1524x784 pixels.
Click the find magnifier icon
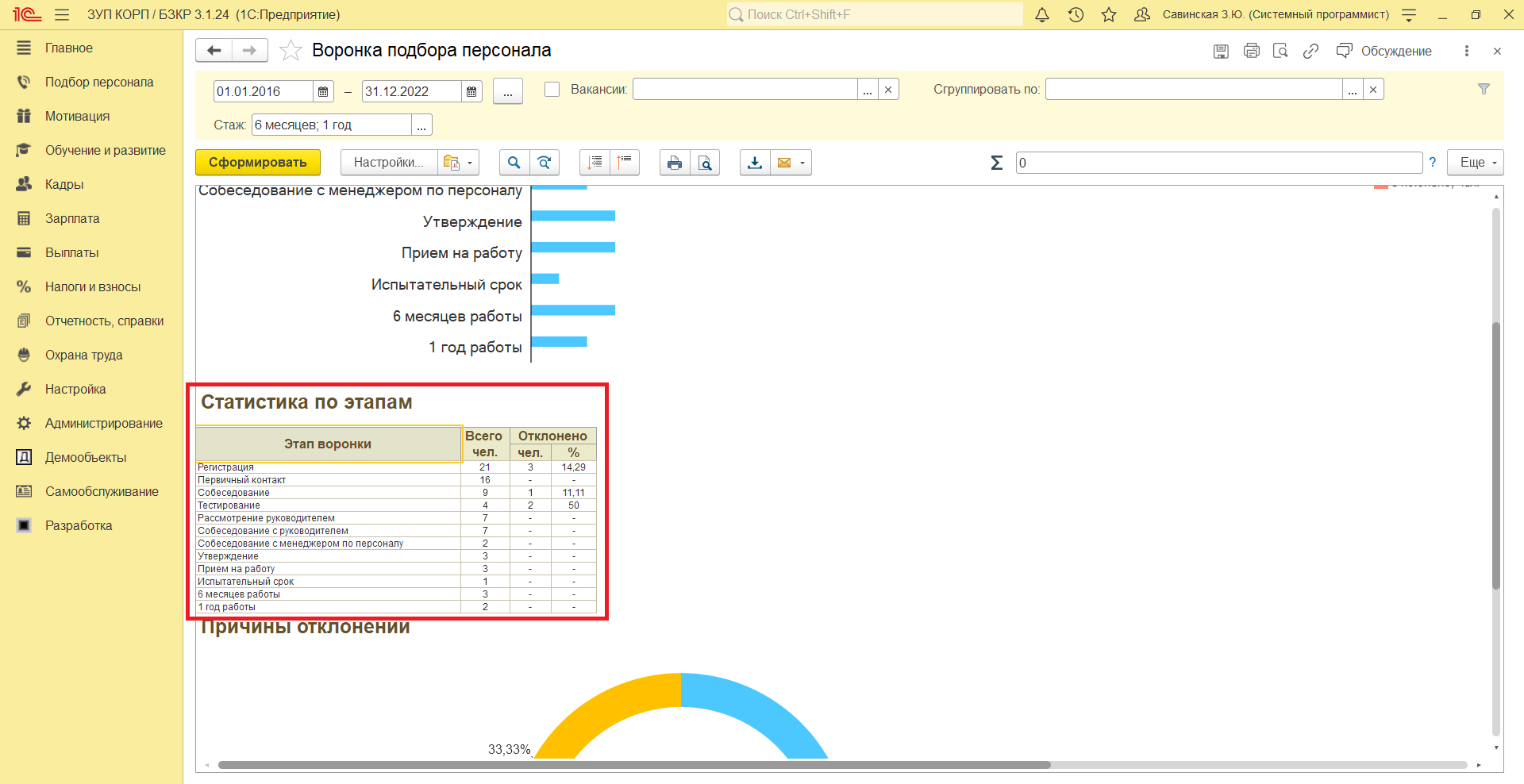(x=514, y=163)
